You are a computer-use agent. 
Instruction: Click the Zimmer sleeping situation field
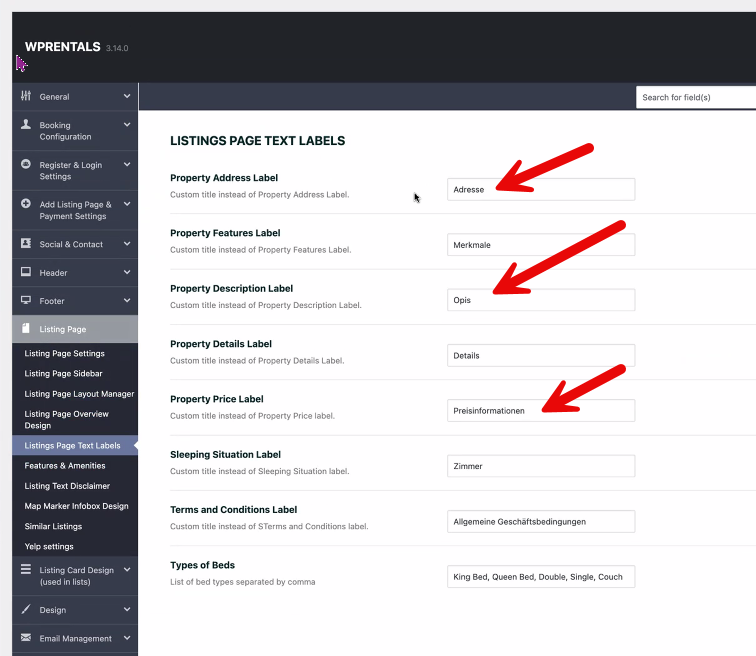(541, 466)
